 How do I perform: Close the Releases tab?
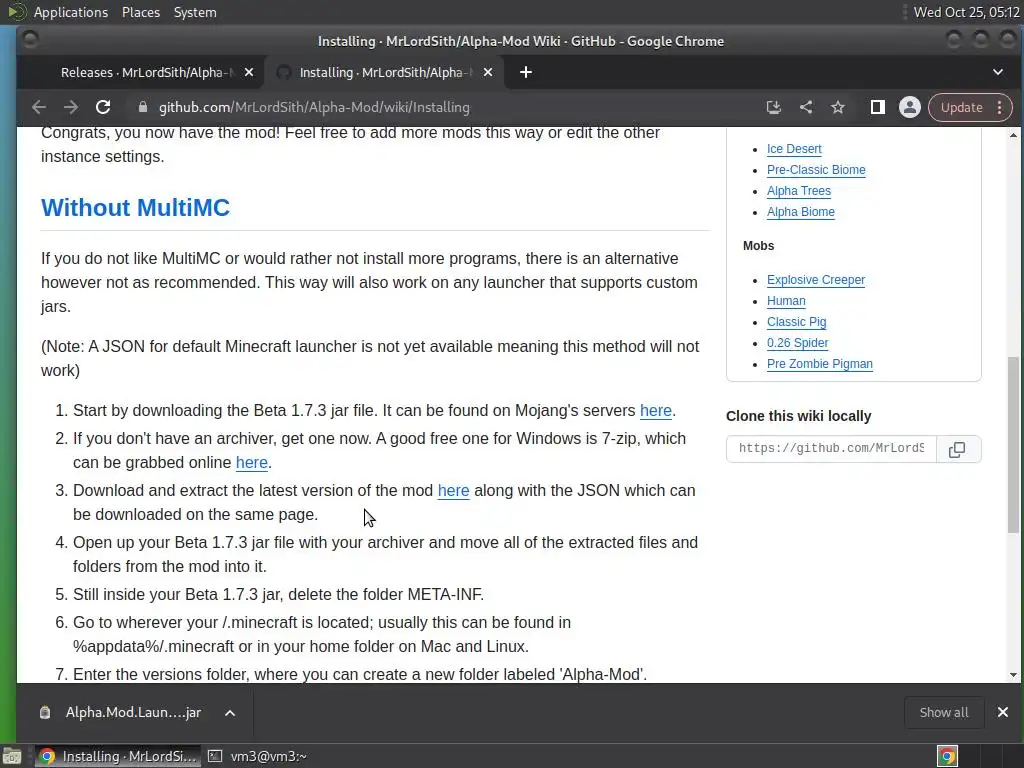[x=249, y=72]
